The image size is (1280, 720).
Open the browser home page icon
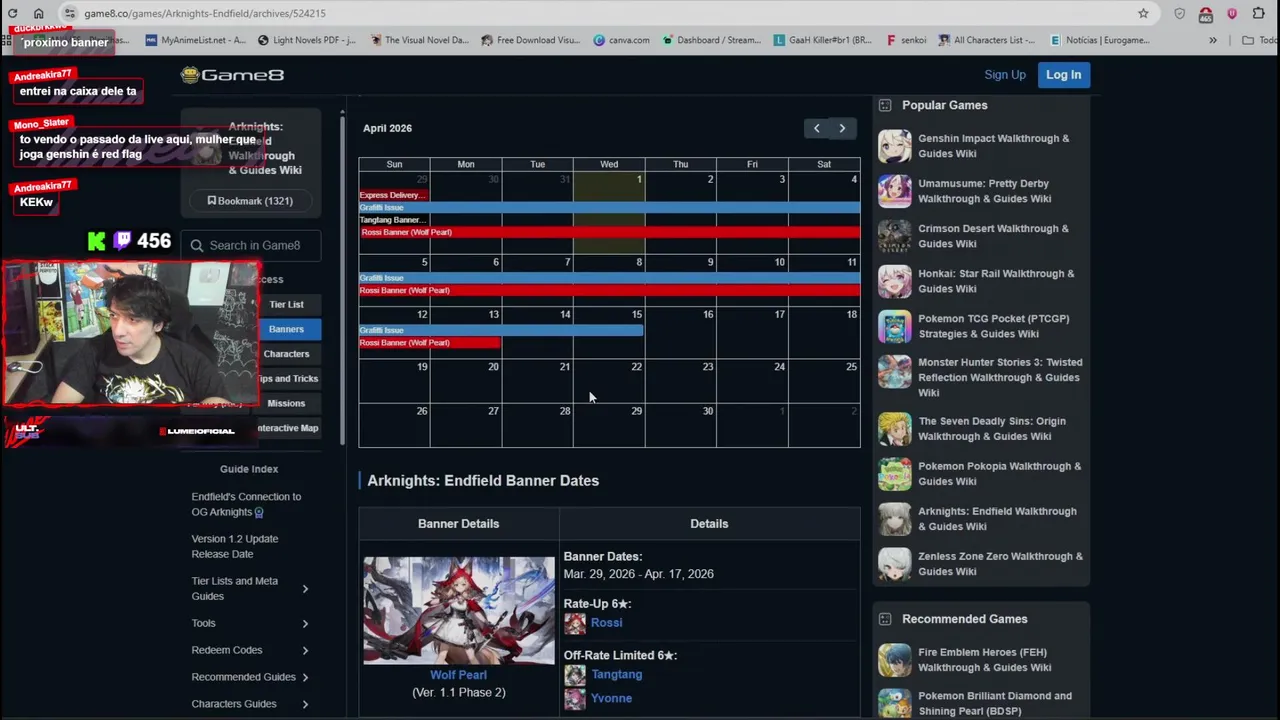pos(38,13)
